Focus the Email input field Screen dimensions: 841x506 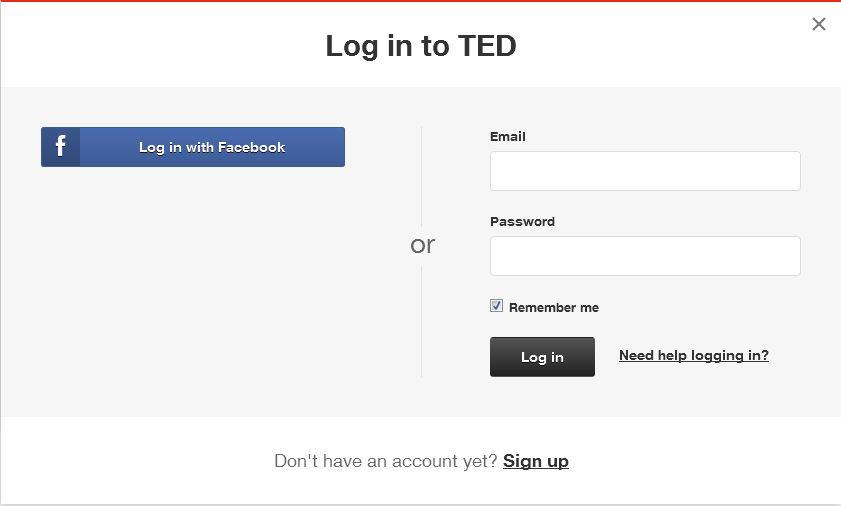tap(645, 171)
